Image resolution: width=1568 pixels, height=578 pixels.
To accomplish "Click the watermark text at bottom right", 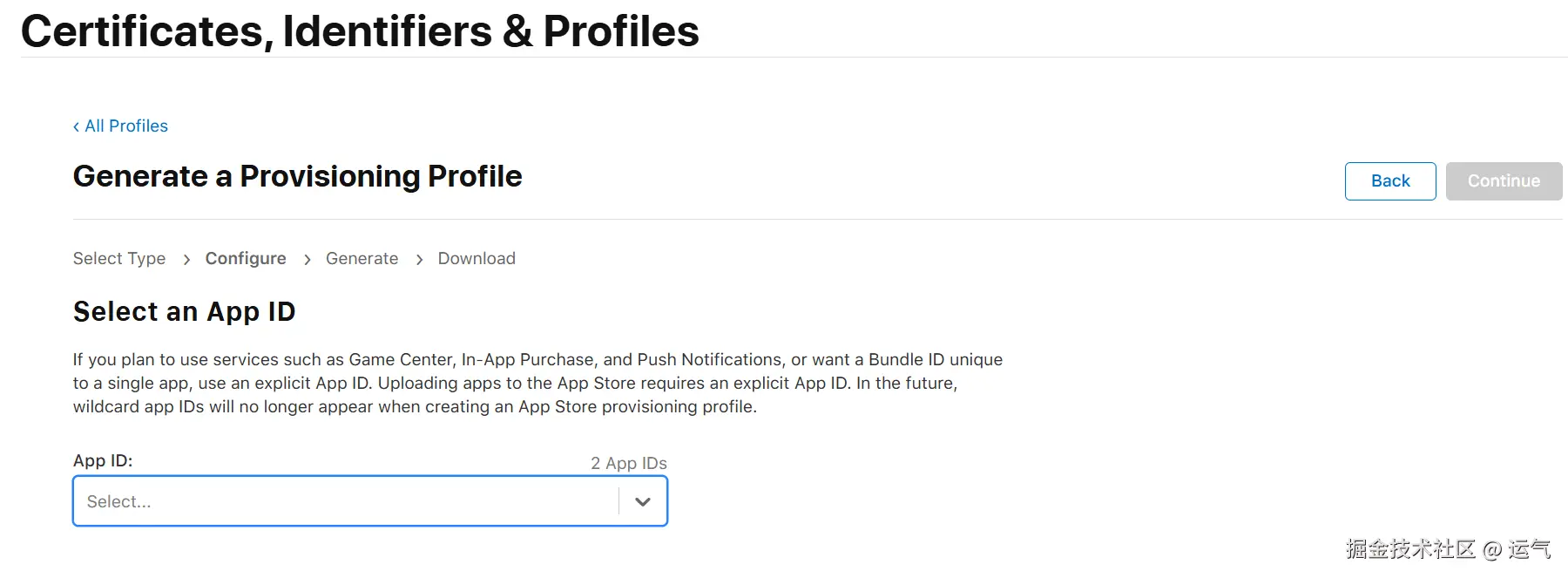I will pos(1448,549).
